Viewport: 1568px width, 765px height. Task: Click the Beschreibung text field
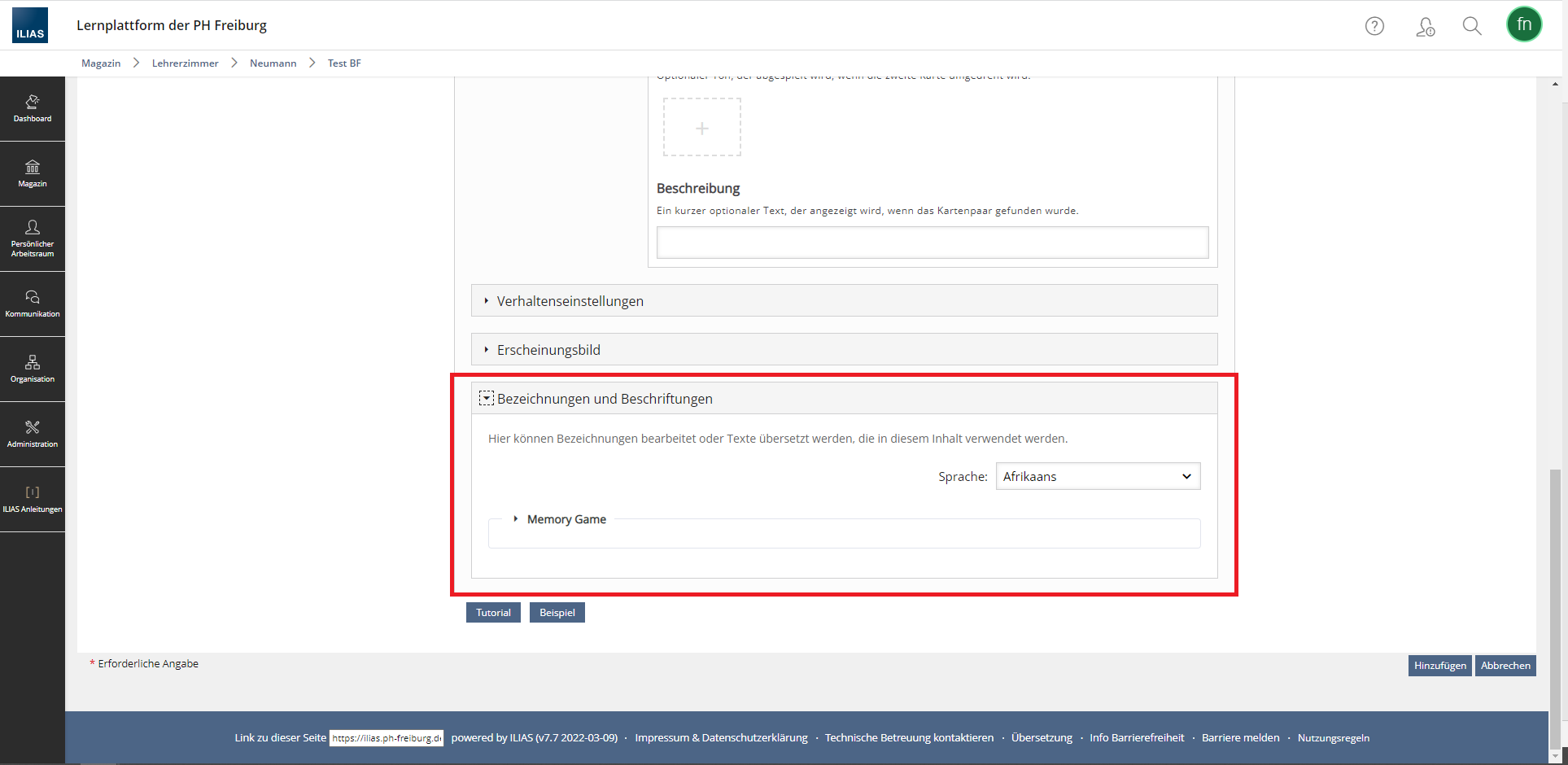point(932,243)
